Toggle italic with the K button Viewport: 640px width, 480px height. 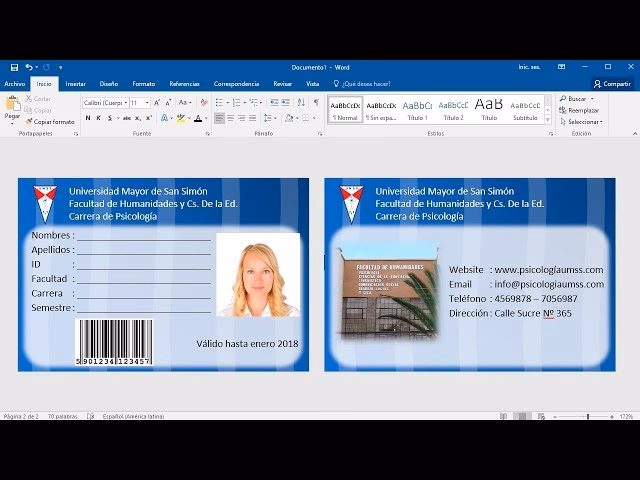[99, 118]
